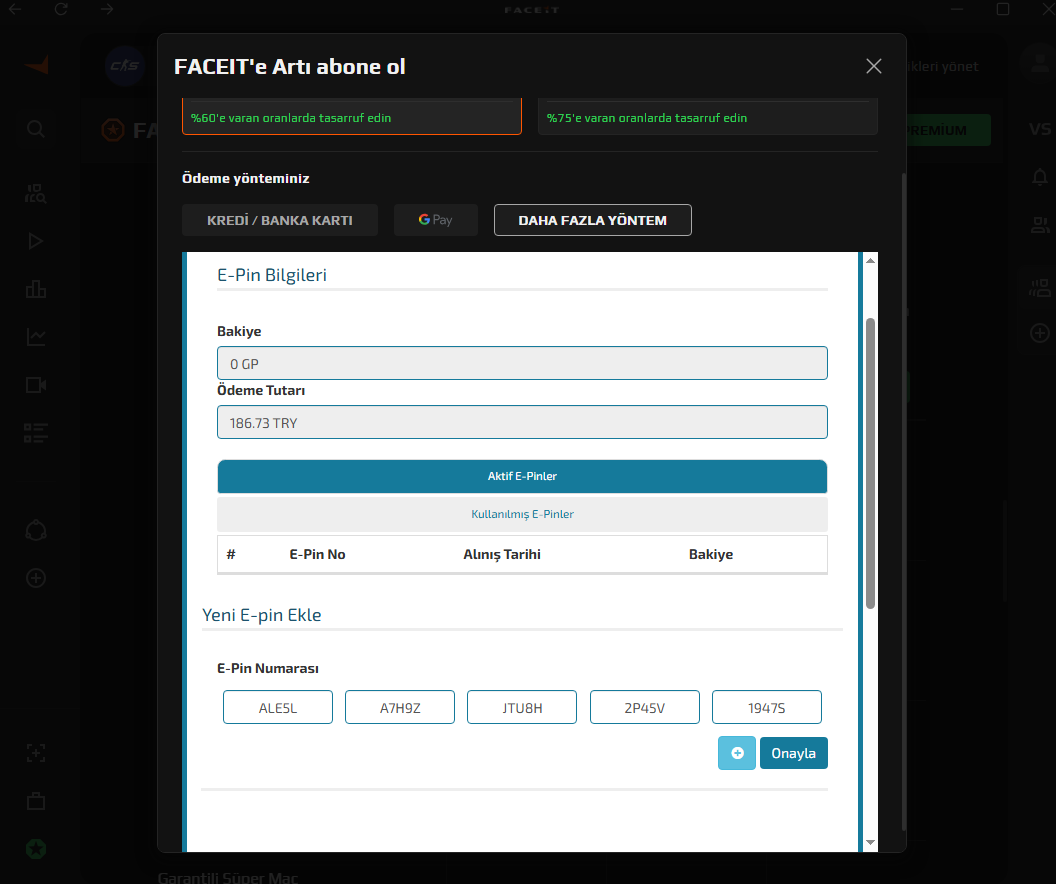The height and width of the screenshot is (884, 1056).
Task: Open the FACEIT home logo icon
Action: pyautogui.click(x=37, y=65)
